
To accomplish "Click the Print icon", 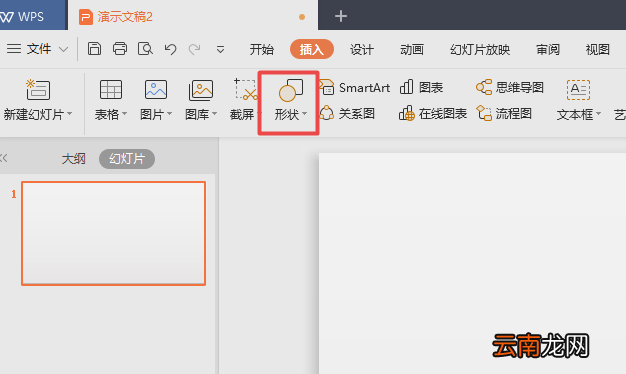I will click(x=120, y=49).
